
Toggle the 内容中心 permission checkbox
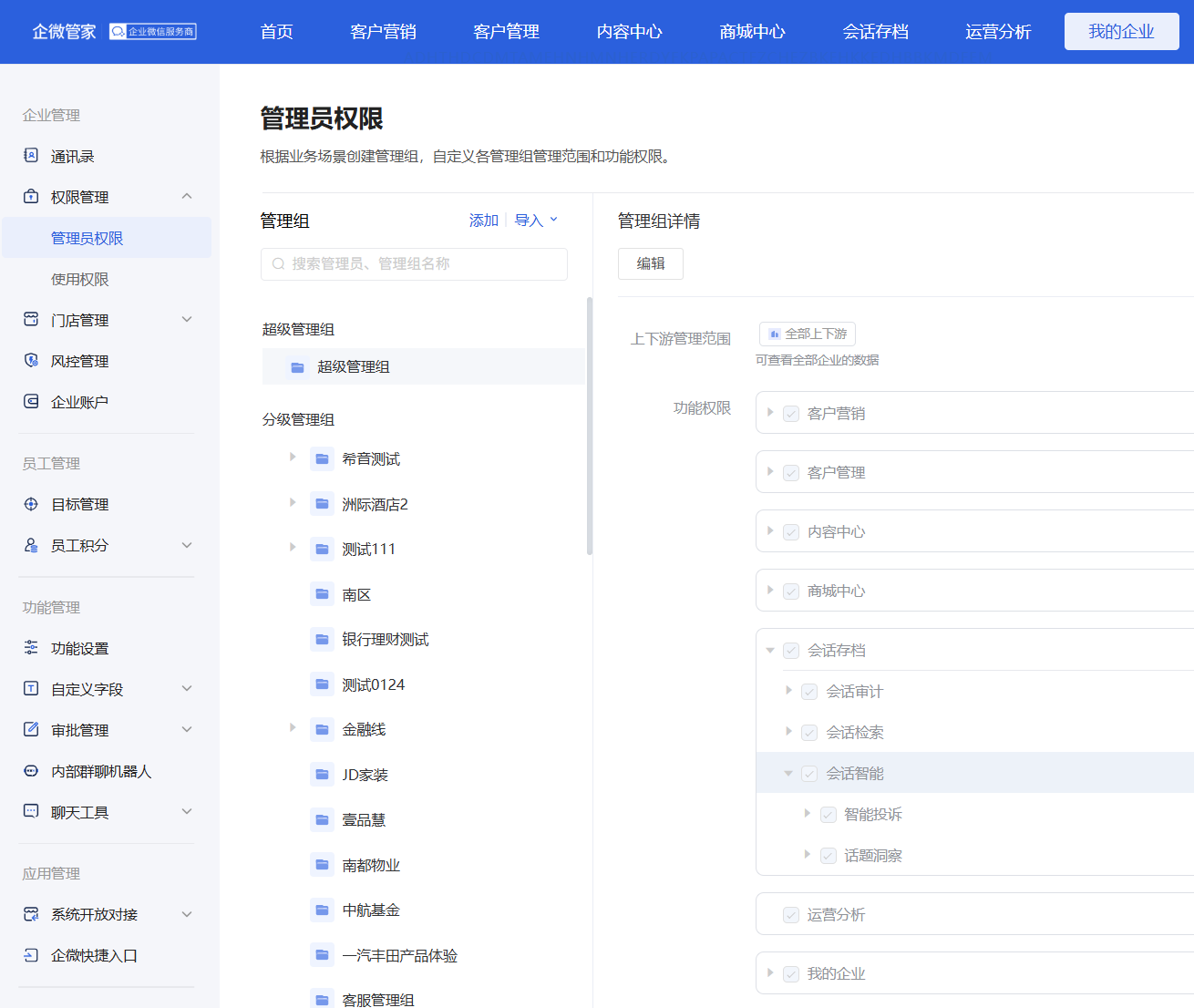click(x=791, y=532)
